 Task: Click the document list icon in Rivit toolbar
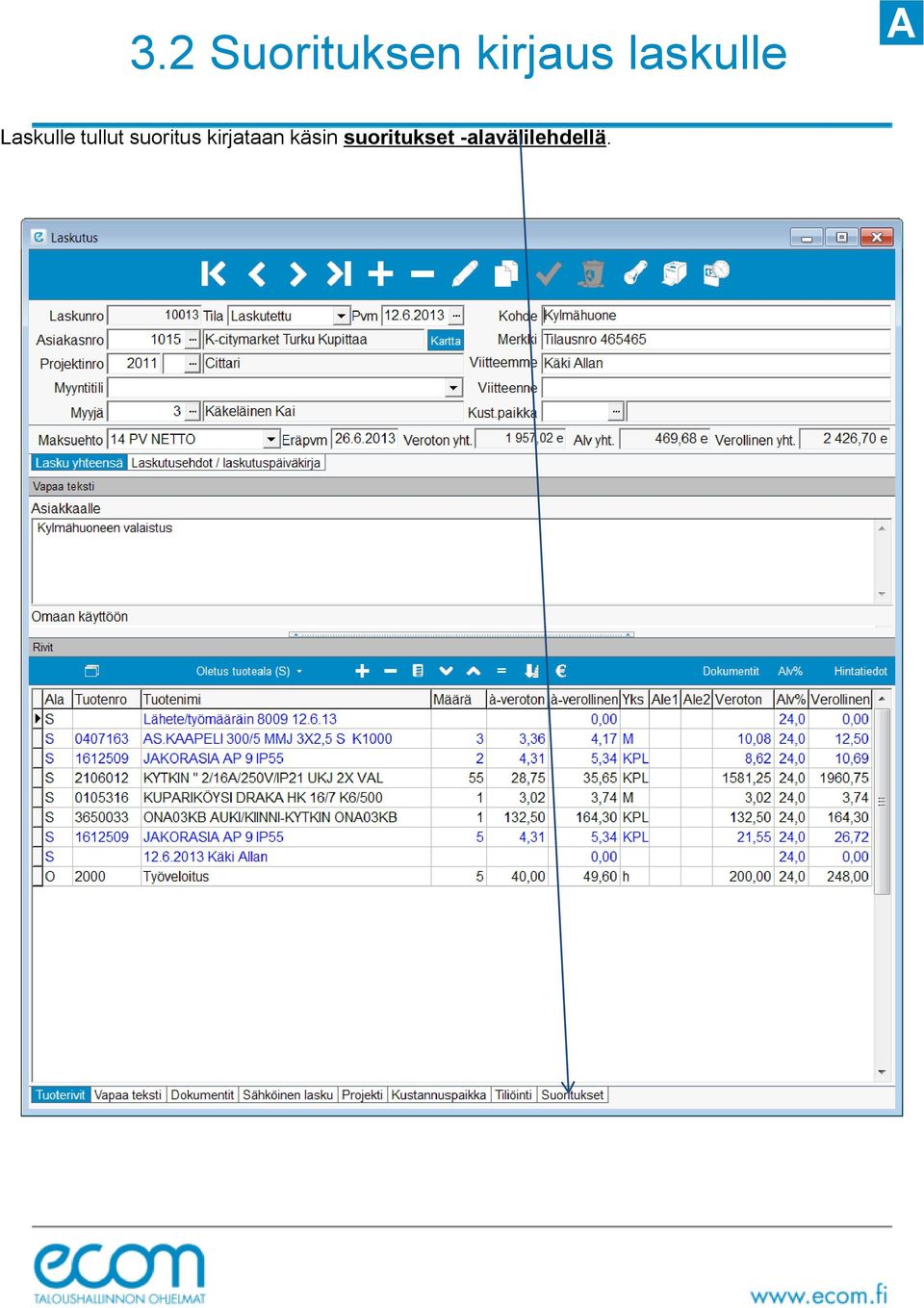pos(418,671)
